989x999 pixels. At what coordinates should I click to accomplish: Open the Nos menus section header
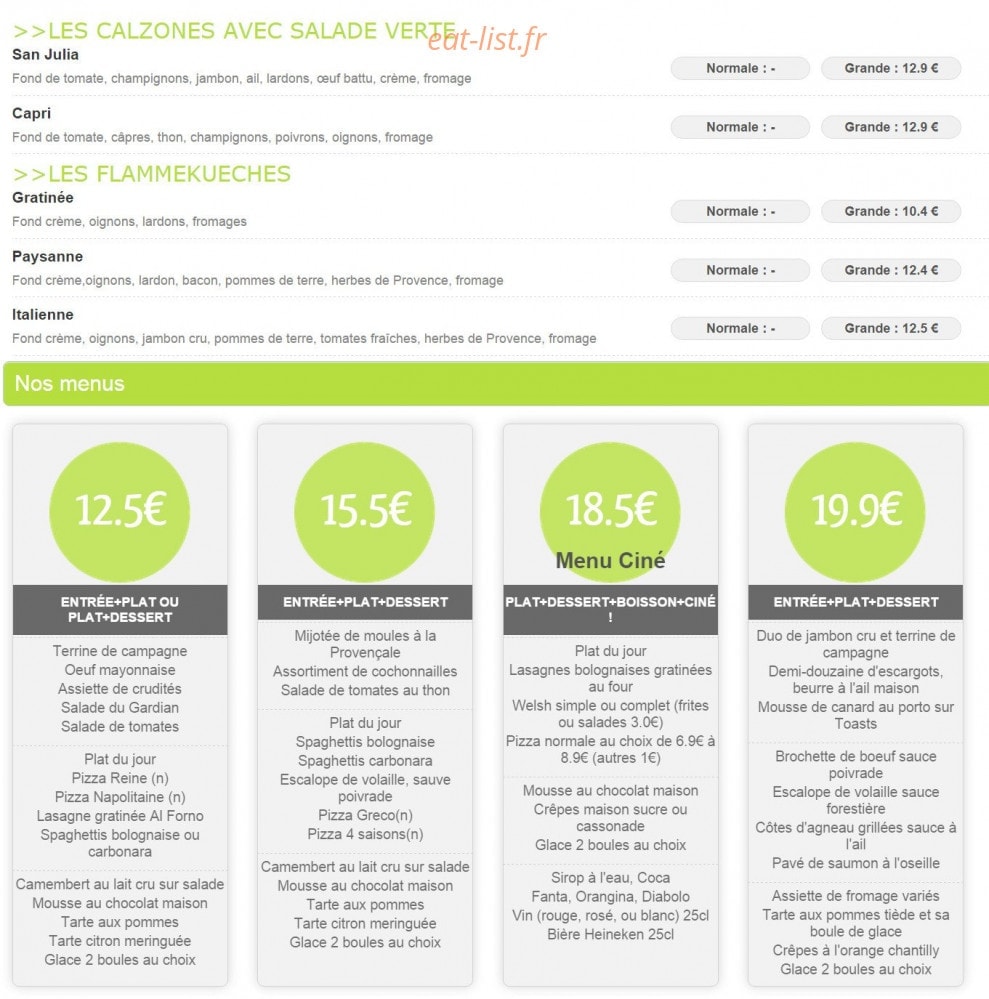496,384
